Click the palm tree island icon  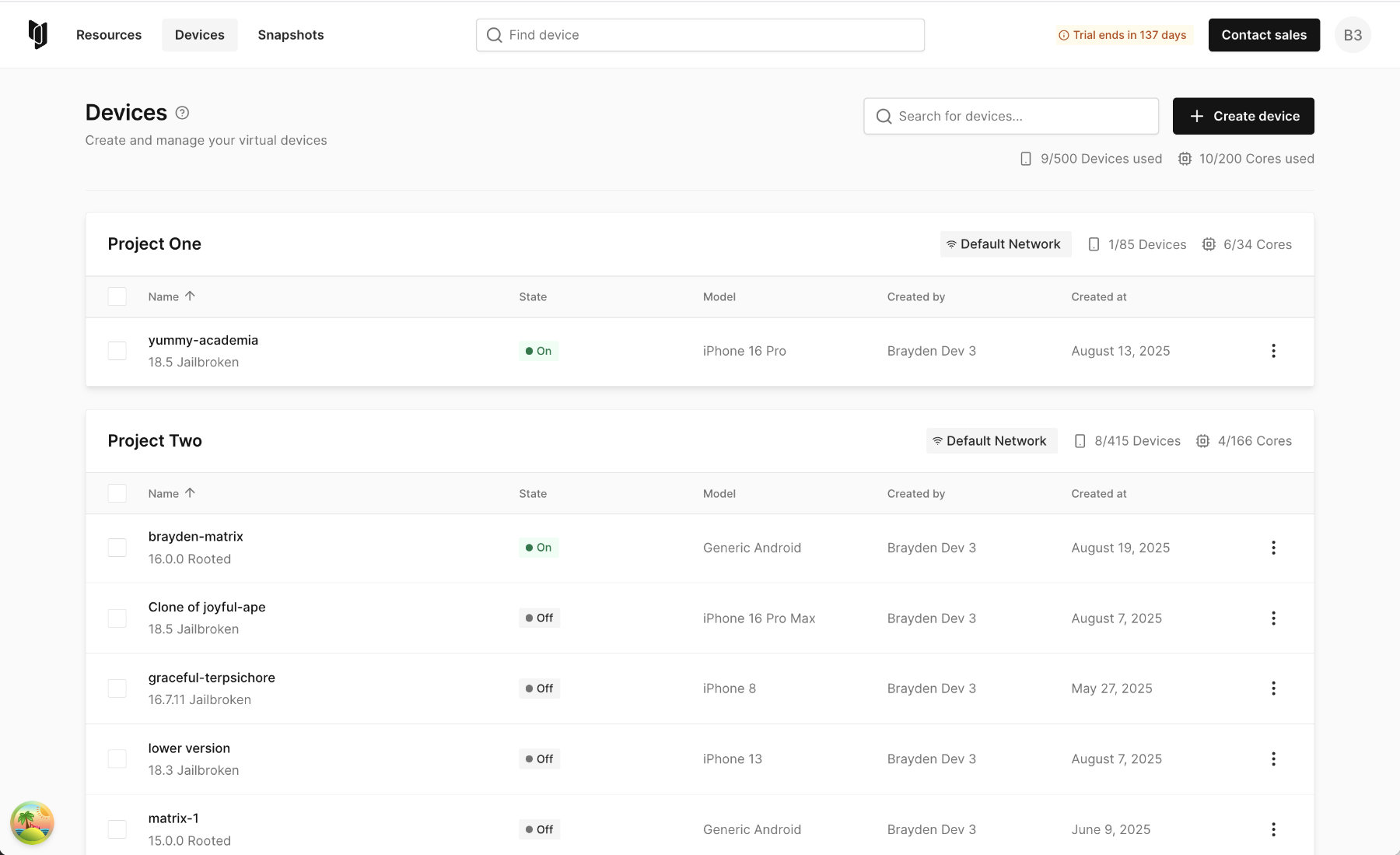pyautogui.click(x=32, y=822)
